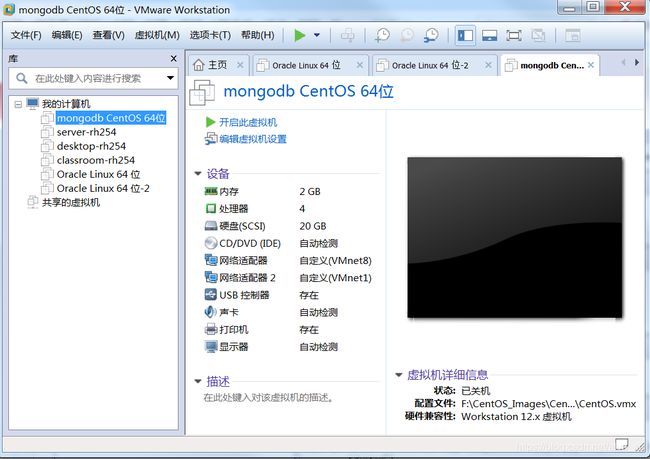The height and width of the screenshot is (459, 650).
Task: Open the 查看(V) menu
Action: coord(108,35)
